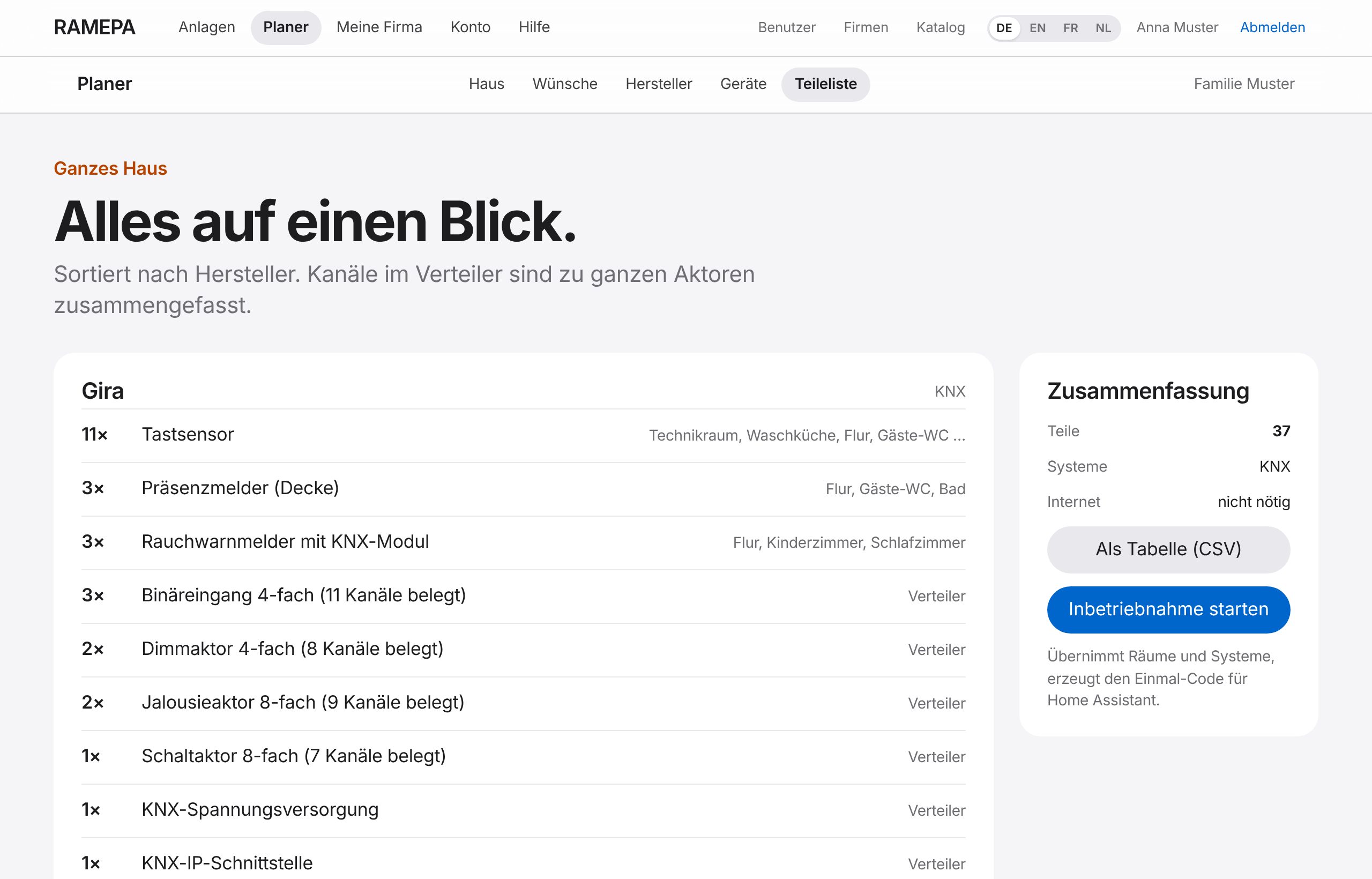Click the RAMEPA logo
1372x879 pixels.
click(x=94, y=27)
